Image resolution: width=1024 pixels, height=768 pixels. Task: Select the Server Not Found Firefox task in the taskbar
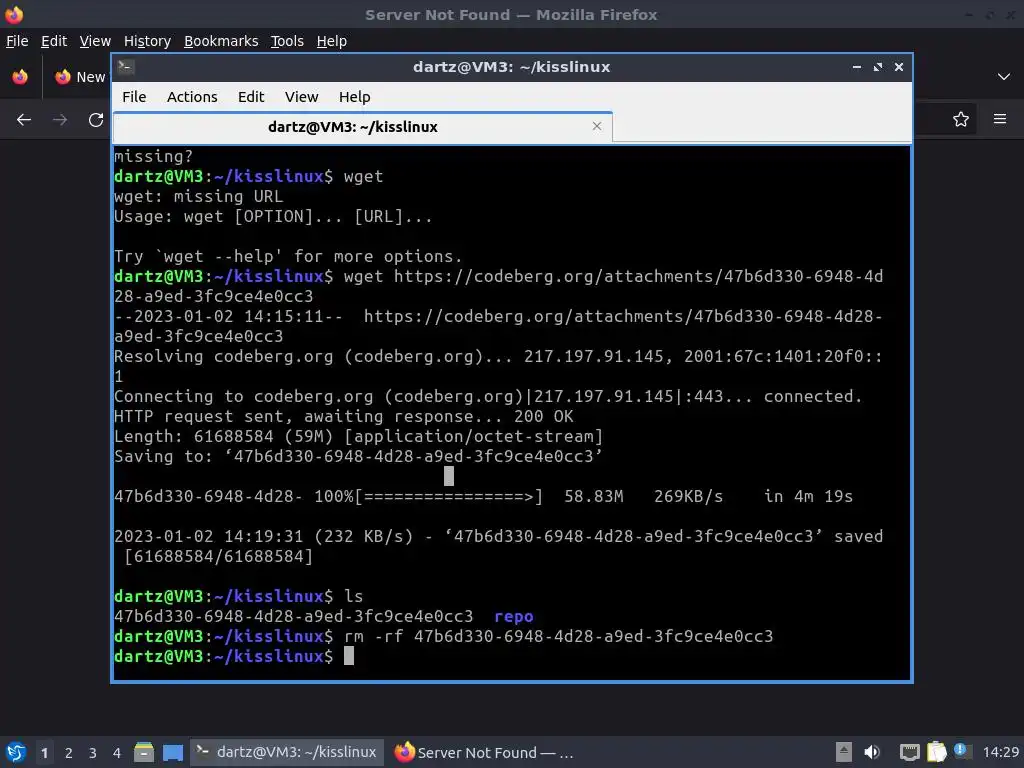click(x=485, y=752)
